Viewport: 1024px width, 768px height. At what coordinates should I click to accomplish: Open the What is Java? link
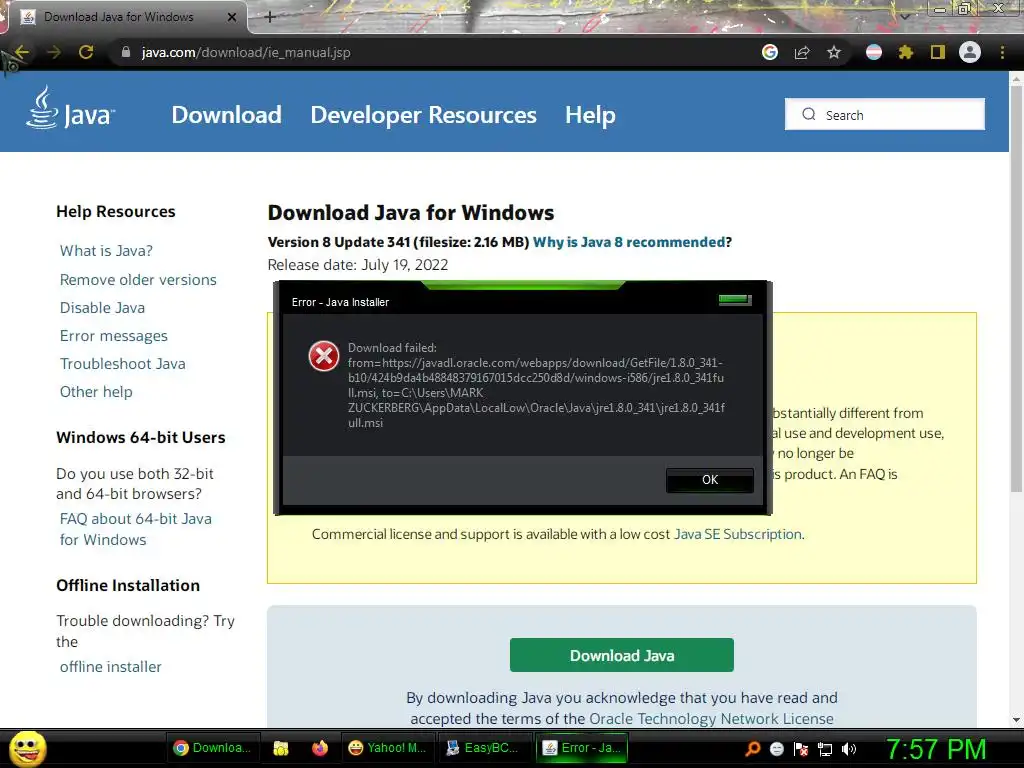coord(106,251)
